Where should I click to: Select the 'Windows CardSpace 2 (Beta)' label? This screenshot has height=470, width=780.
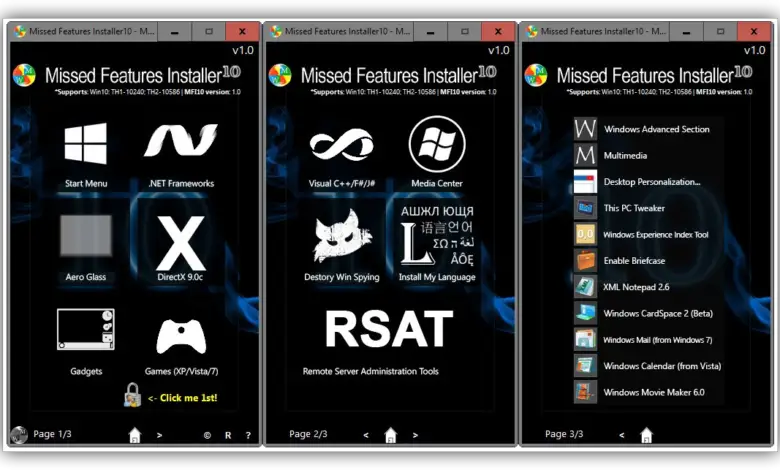[x=658, y=313]
